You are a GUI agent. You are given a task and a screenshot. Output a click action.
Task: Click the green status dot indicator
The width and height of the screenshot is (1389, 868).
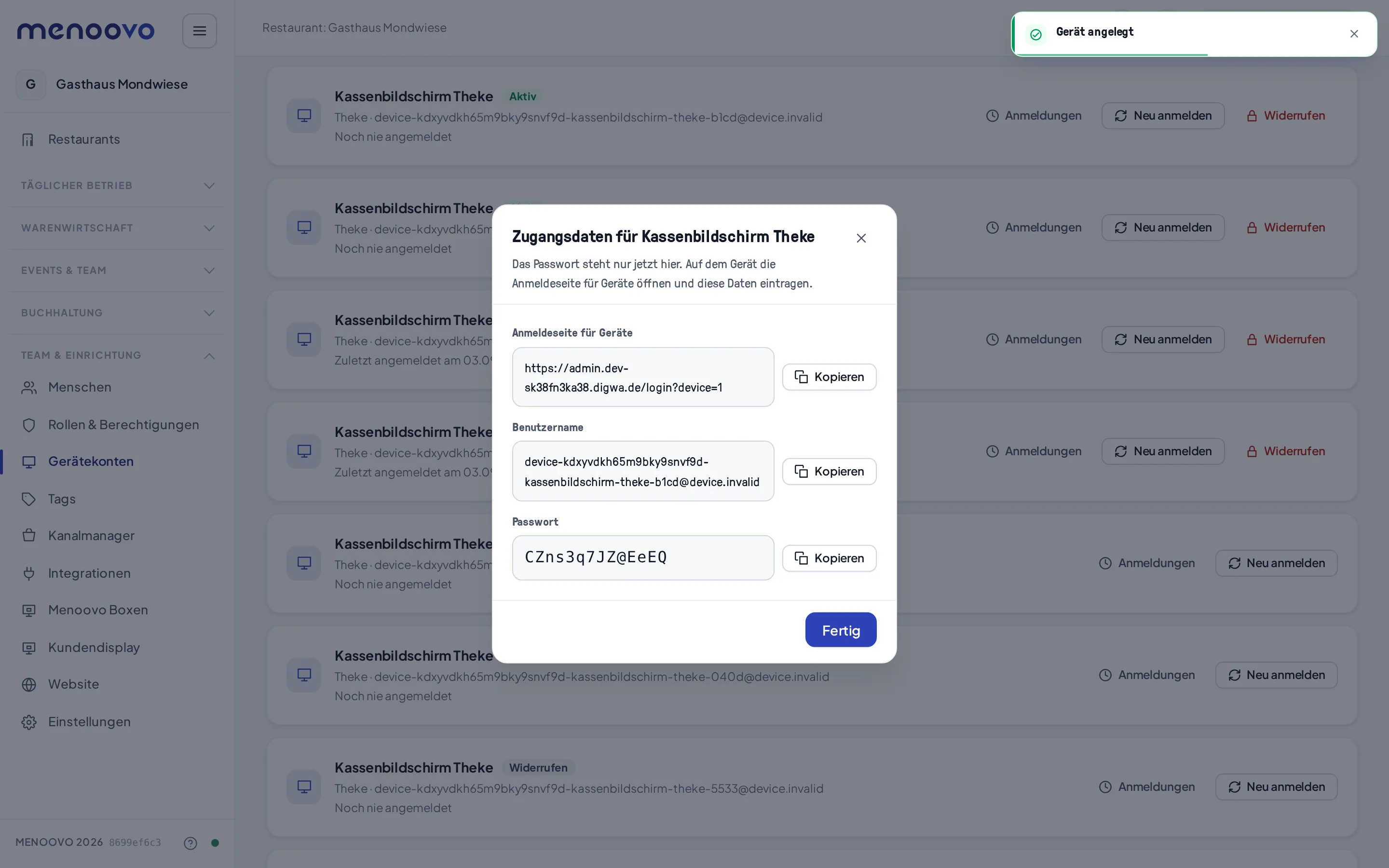point(215,843)
